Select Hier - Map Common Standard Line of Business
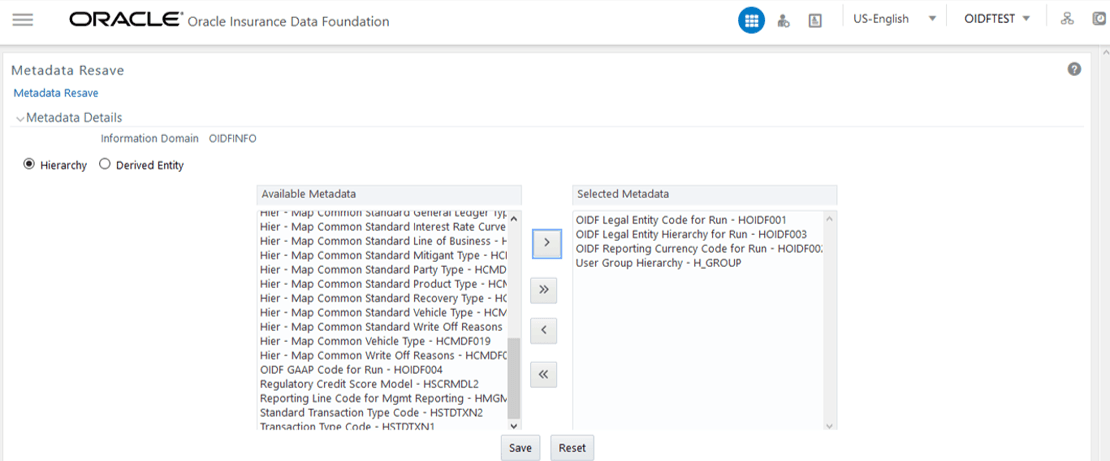 [383, 241]
